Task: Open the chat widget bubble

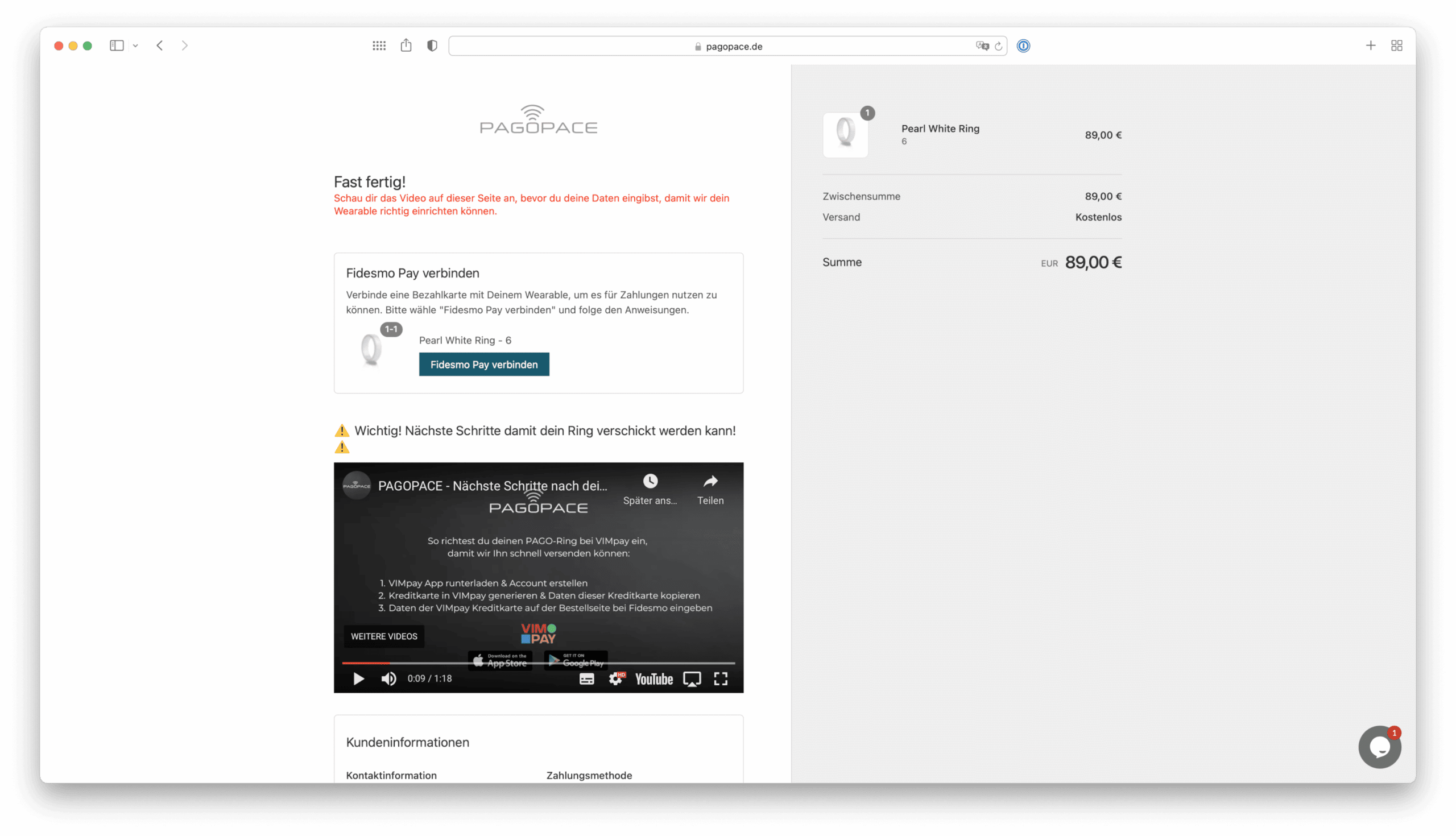Action: click(1379, 747)
